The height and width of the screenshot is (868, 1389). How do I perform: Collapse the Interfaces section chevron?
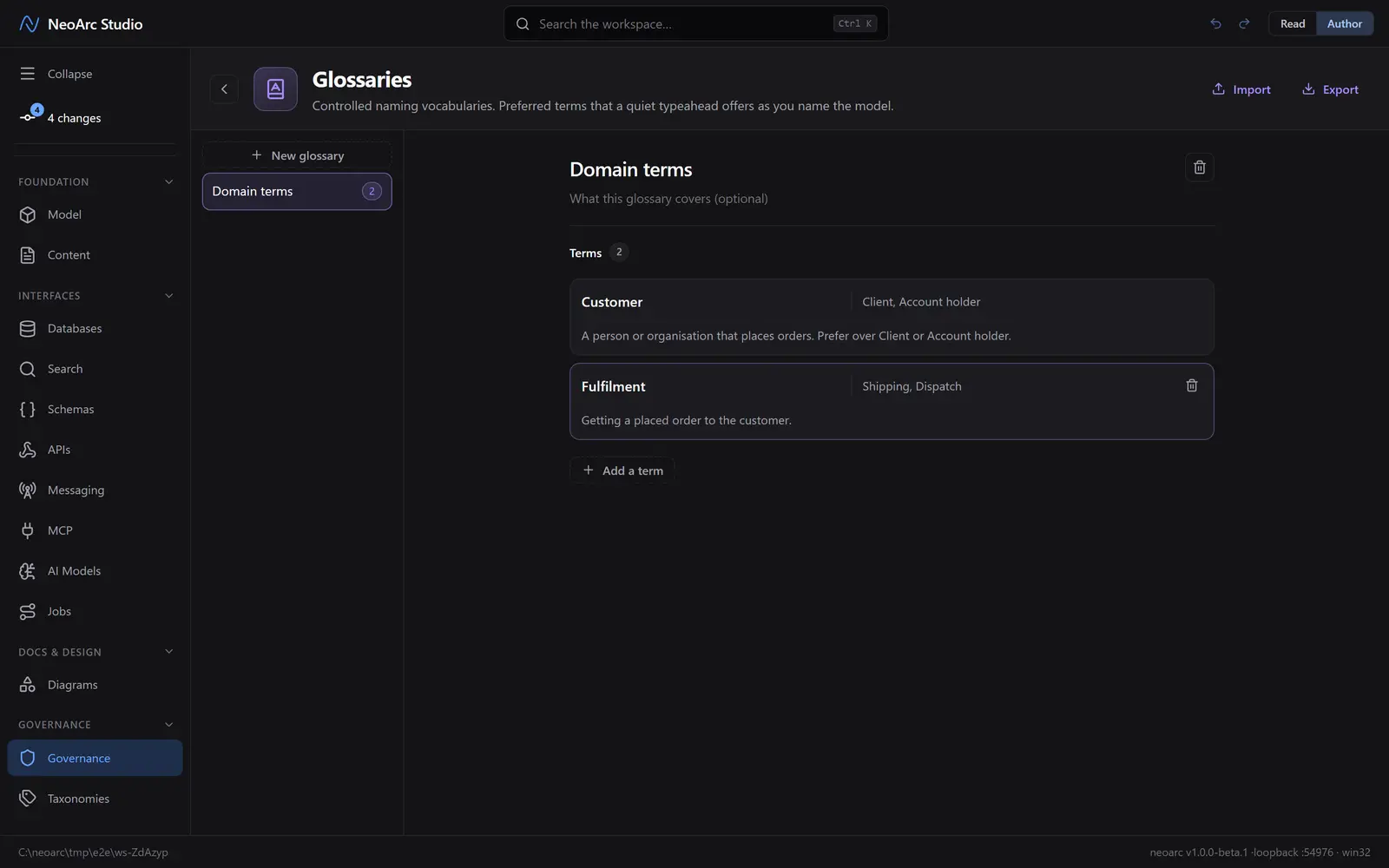(168, 295)
